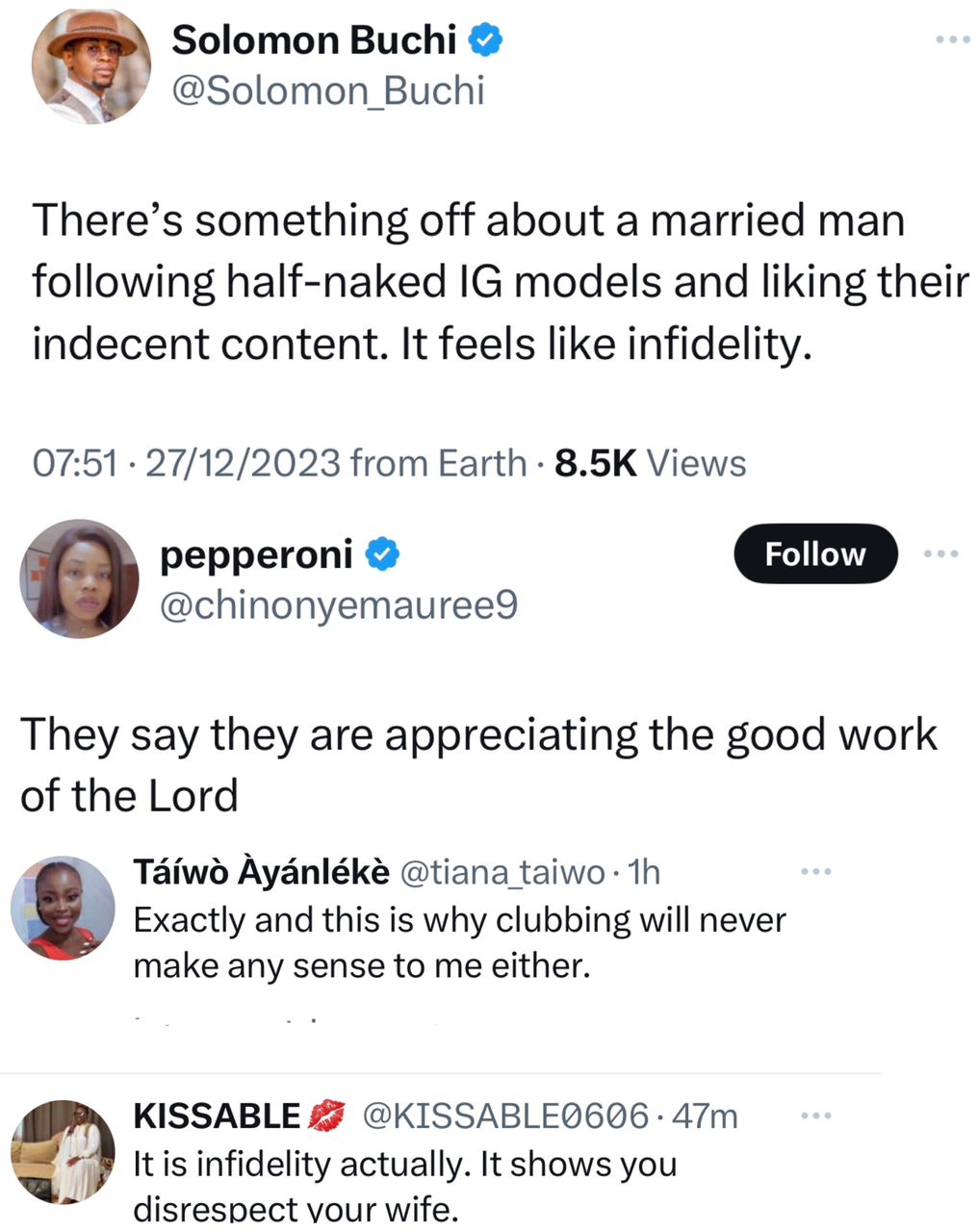This screenshot has width=978, height=1232.
Task: Open Solomon Buchi's profile picture
Action: [x=90, y=67]
